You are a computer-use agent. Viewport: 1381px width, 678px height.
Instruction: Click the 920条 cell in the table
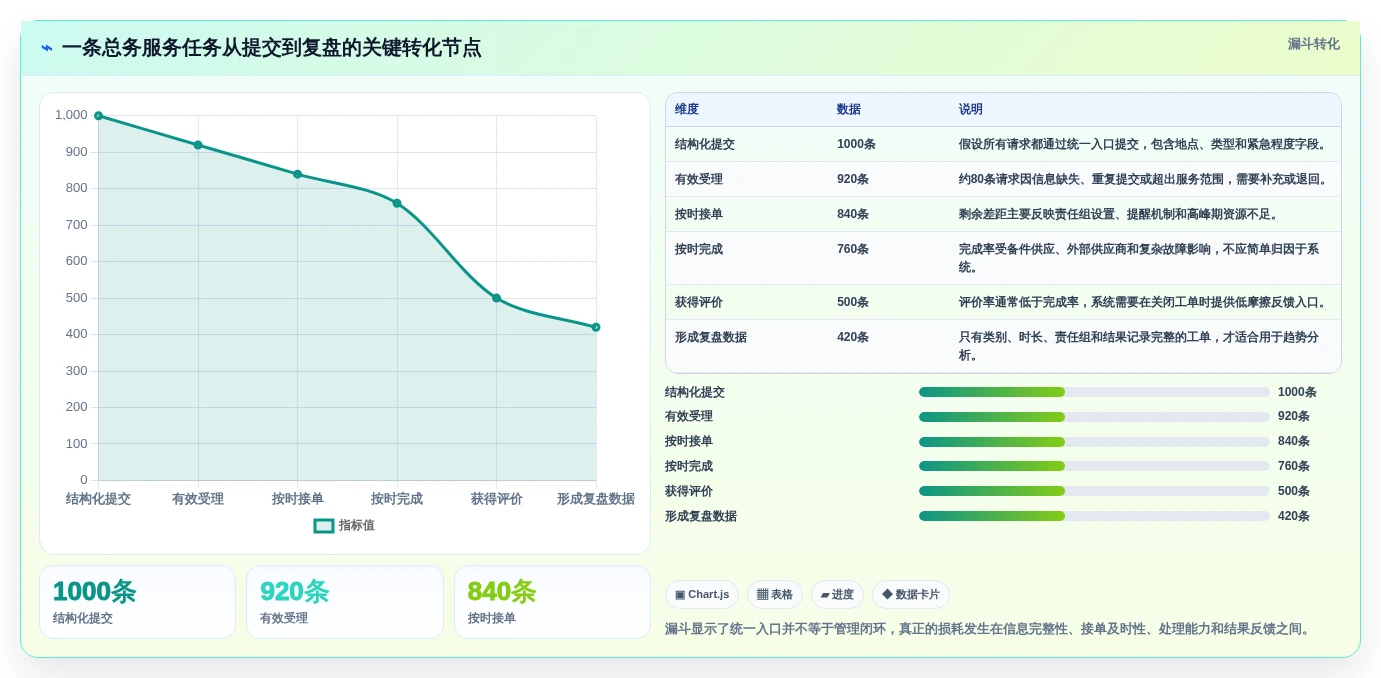pyautogui.click(x=853, y=179)
